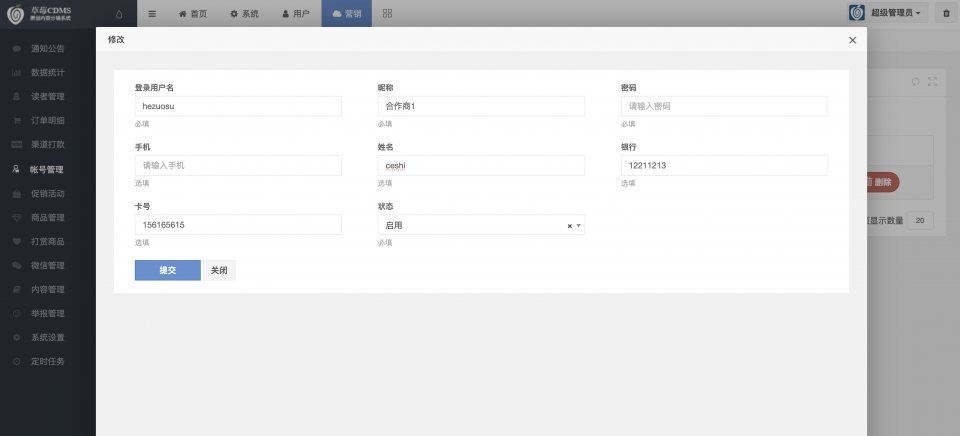Image resolution: width=960 pixels, height=436 pixels.
Task: Click the hamburger menu toggle icon
Action: (x=152, y=14)
